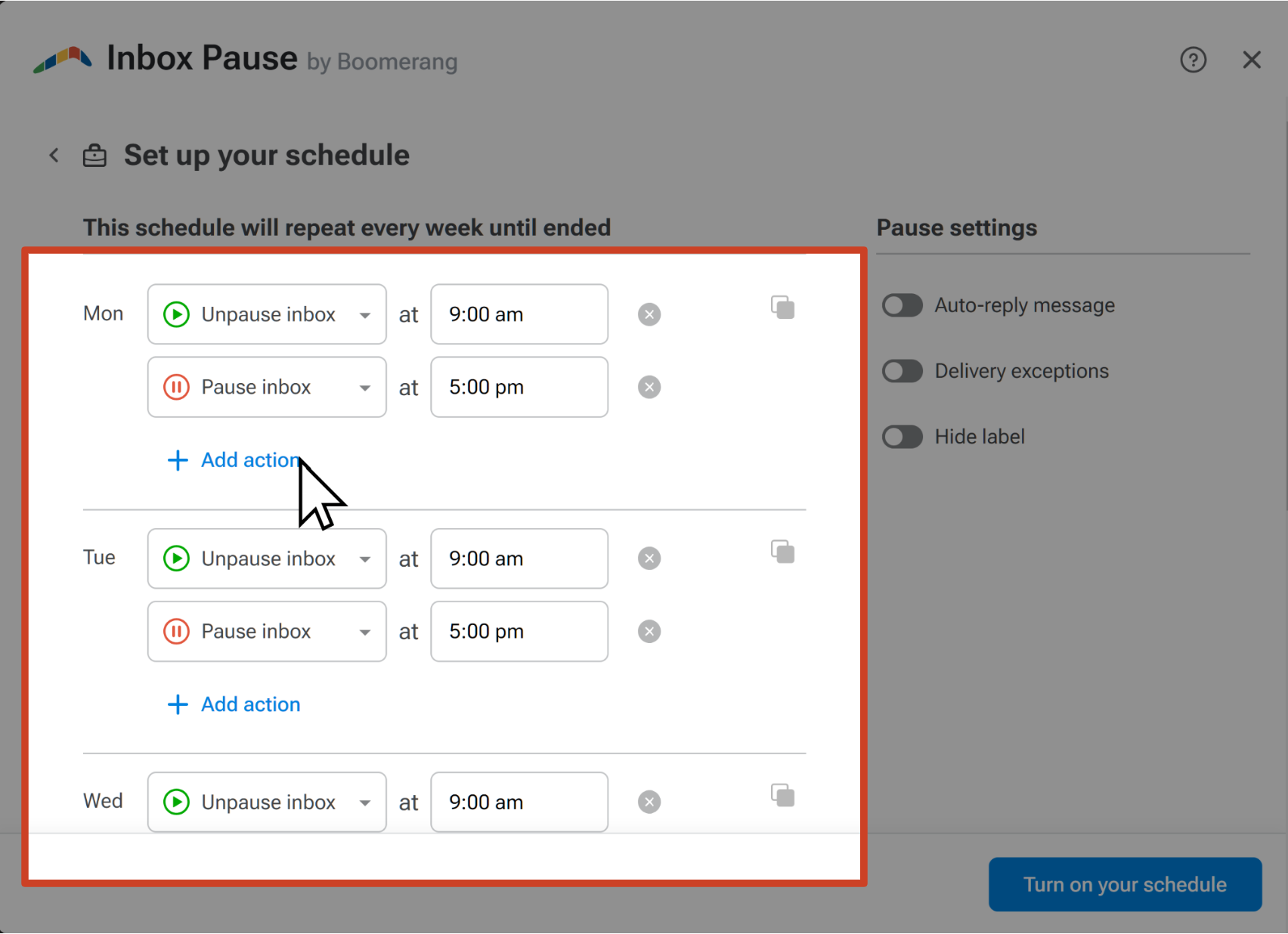The image size is (1288, 934).
Task: Close the Inbox Pause dialog
Action: coord(1252,60)
